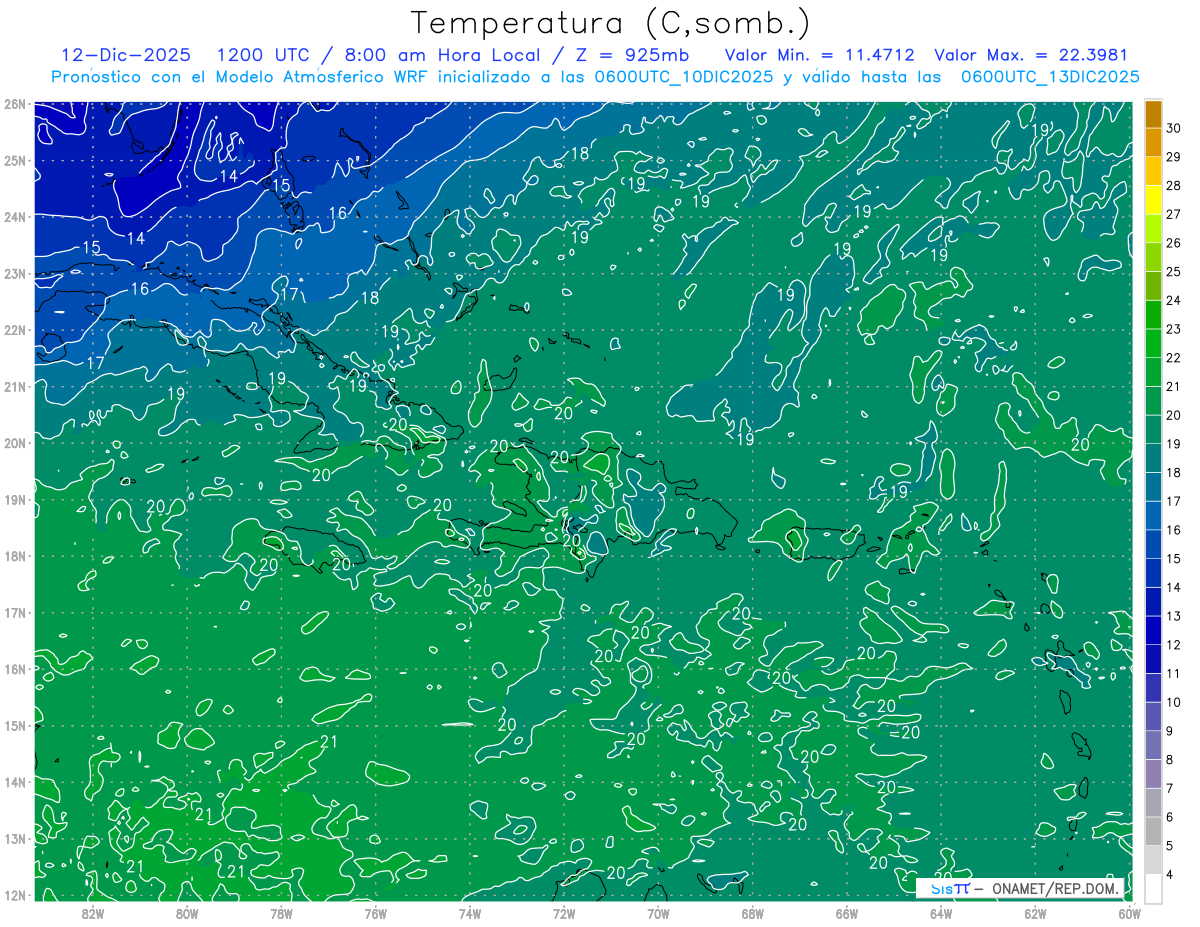Click the 72W longitude axis label

564,913
